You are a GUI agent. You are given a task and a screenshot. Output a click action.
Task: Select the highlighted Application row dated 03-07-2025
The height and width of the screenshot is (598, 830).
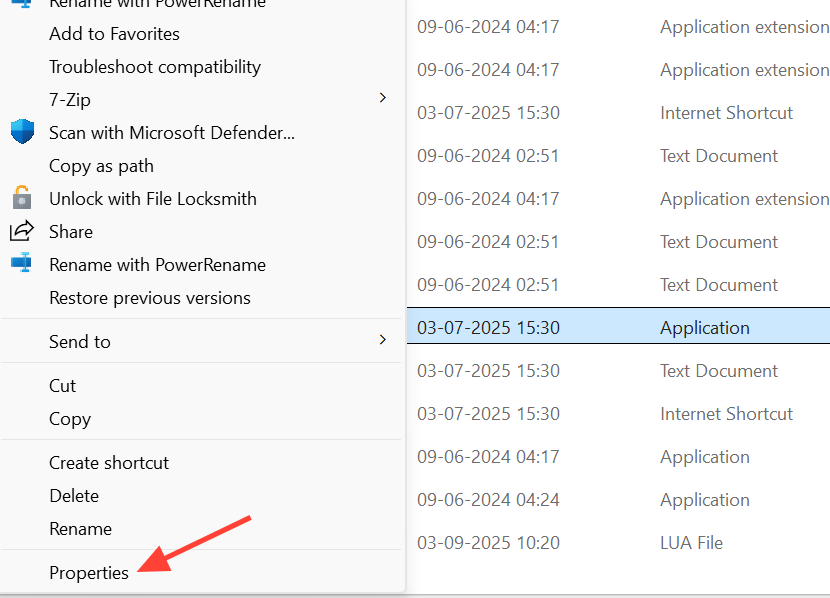click(618, 326)
